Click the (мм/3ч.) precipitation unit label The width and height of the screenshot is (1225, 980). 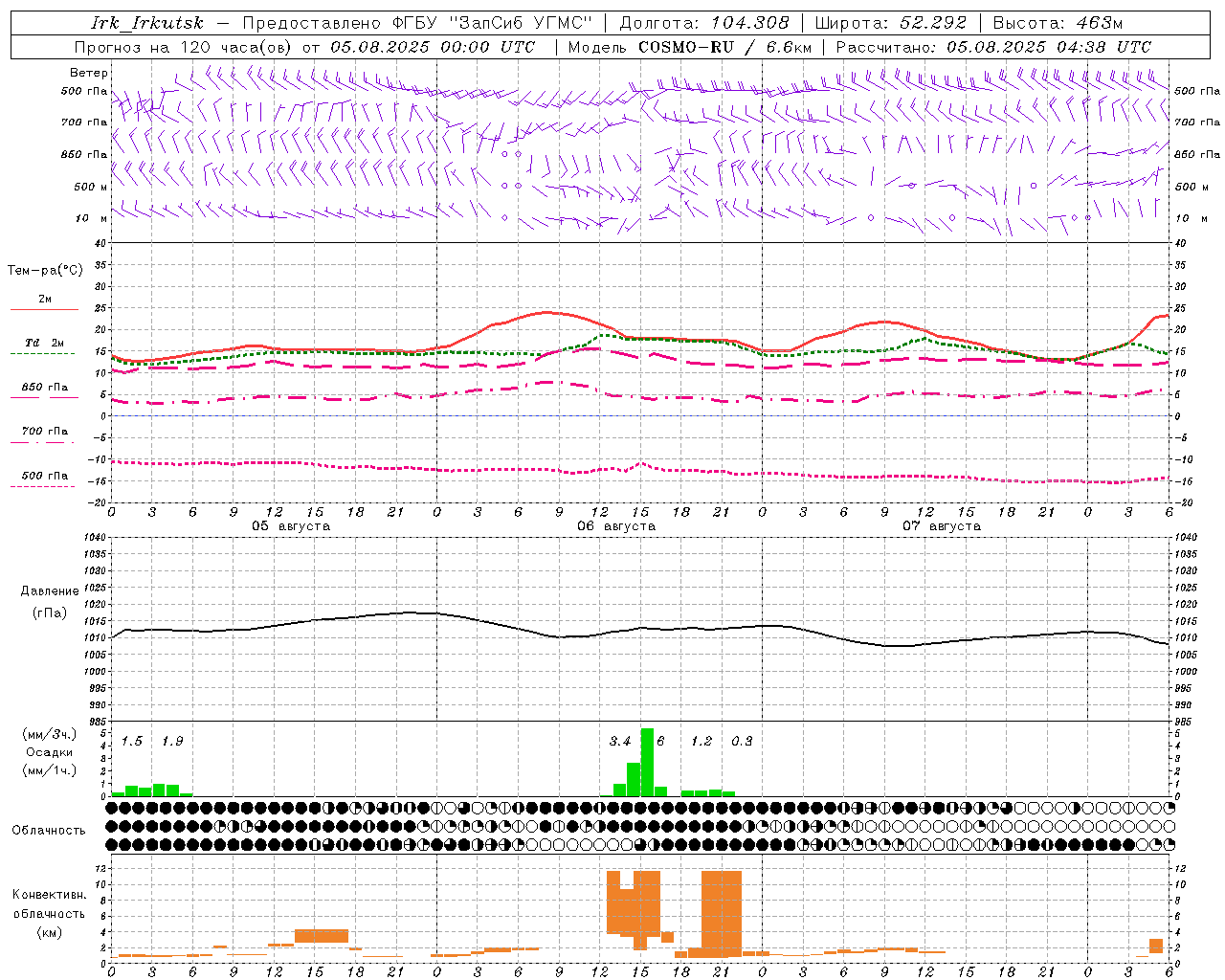tap(50, 735)
